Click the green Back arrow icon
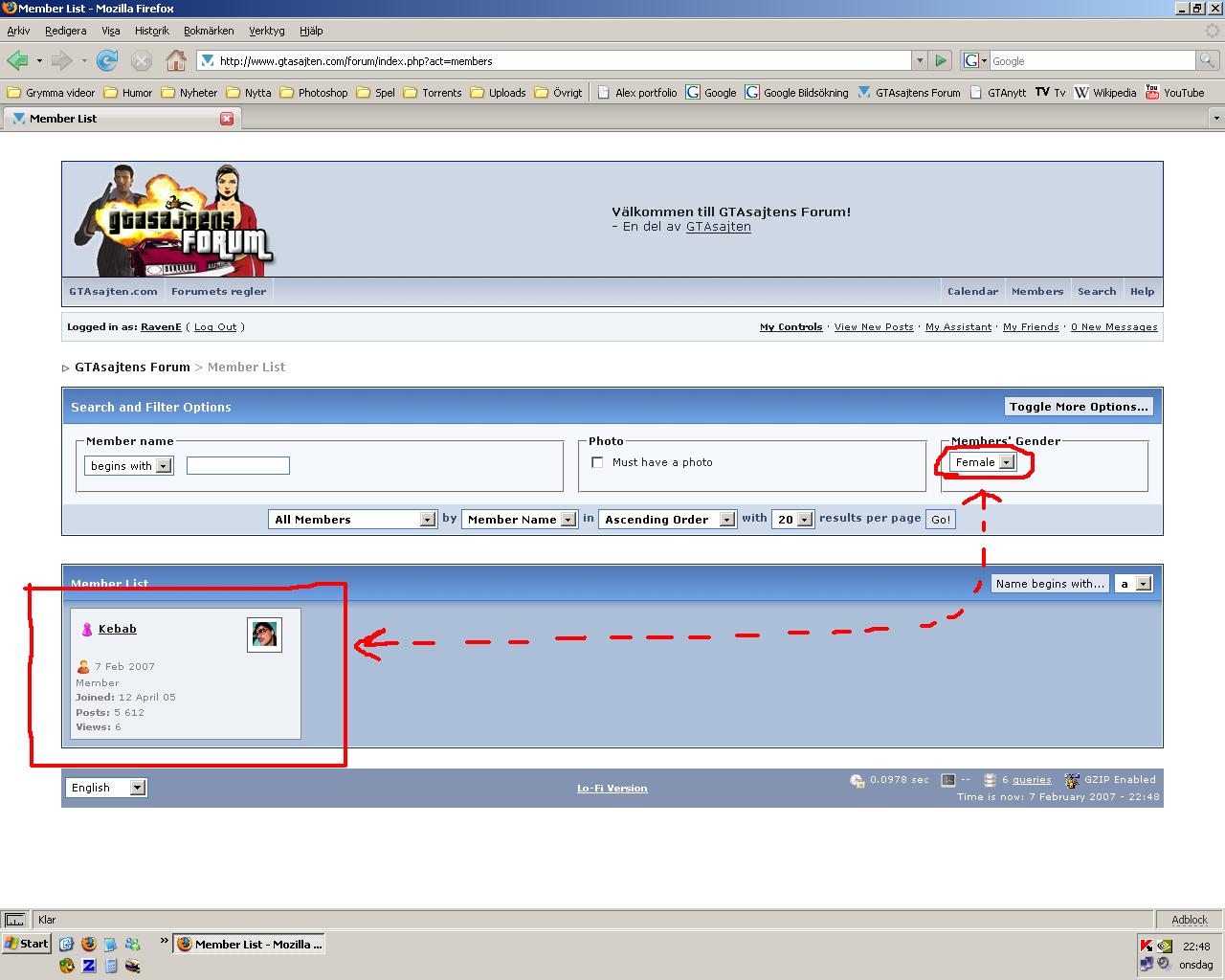The image size is (1225, 980). pyautogui.click(x=17, y=60)
